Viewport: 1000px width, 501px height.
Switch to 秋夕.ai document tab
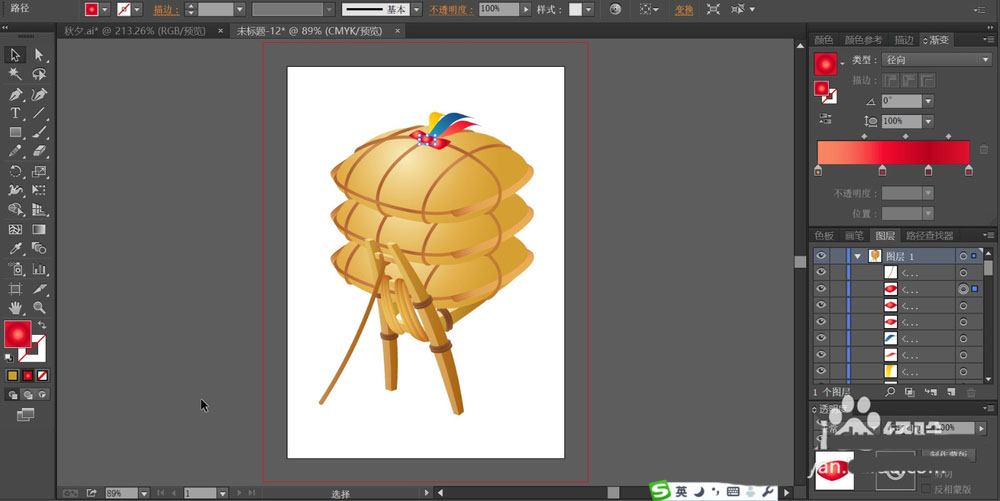pyautogui.click(x=135, y=31)
